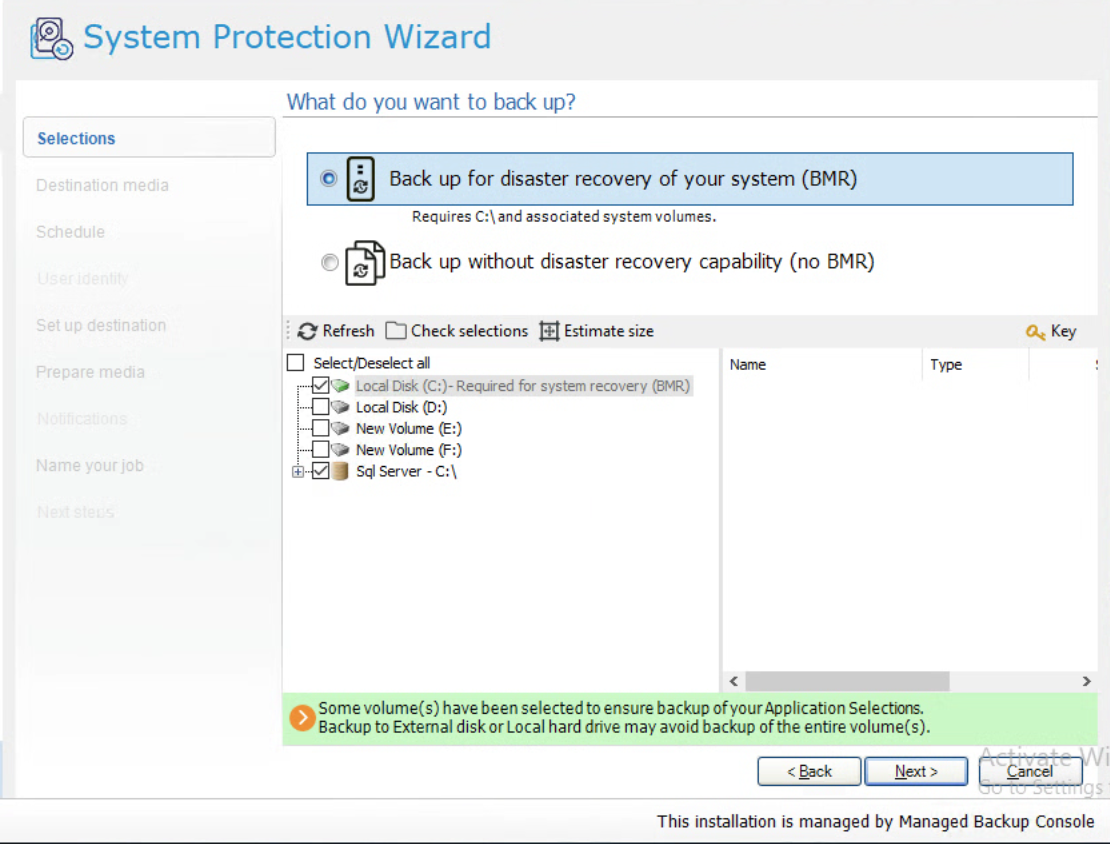The width and height of the screenshot is (1110, 844).
Task: Click the Sql Server database icon
Action: point(341,472)
